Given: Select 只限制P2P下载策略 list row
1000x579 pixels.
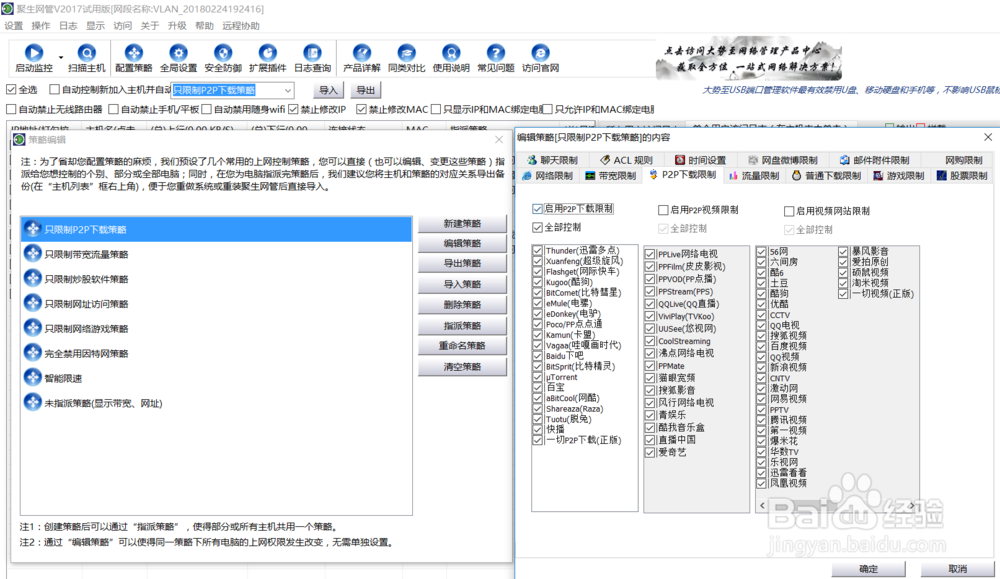Looking at the screenshot, I should coord(216,229).
